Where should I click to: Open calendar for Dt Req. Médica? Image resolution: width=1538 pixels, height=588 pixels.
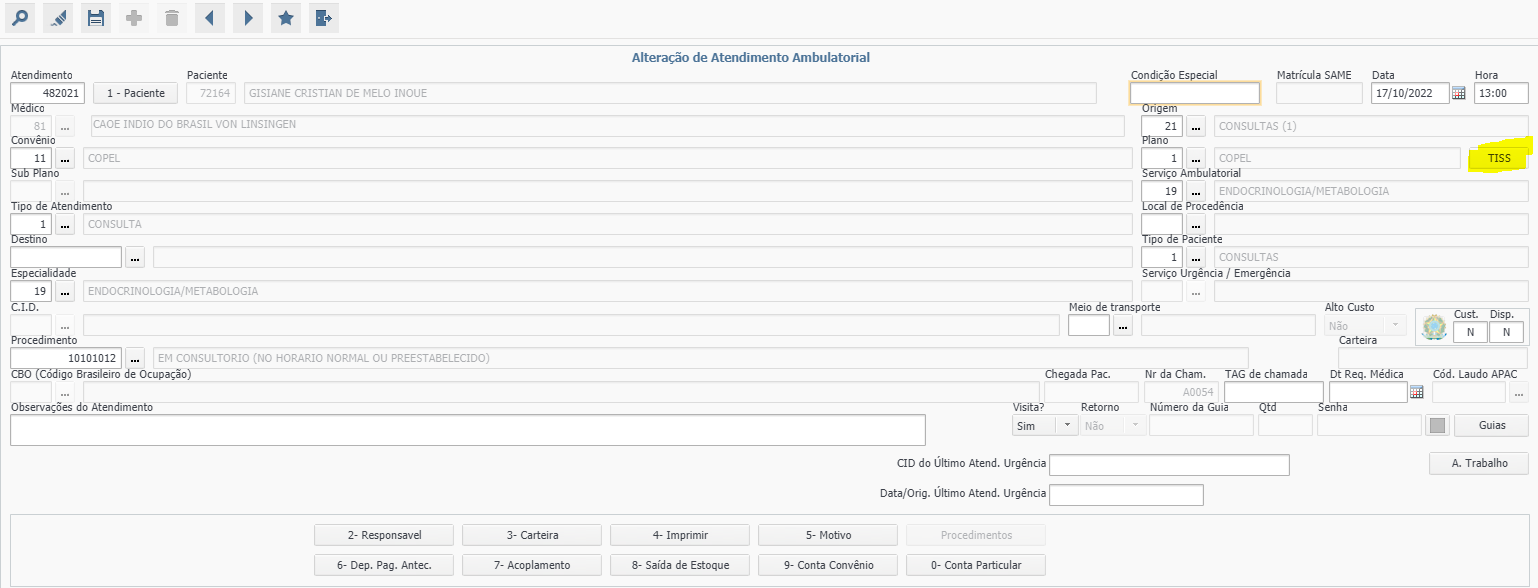click(x=1416, y=392)
